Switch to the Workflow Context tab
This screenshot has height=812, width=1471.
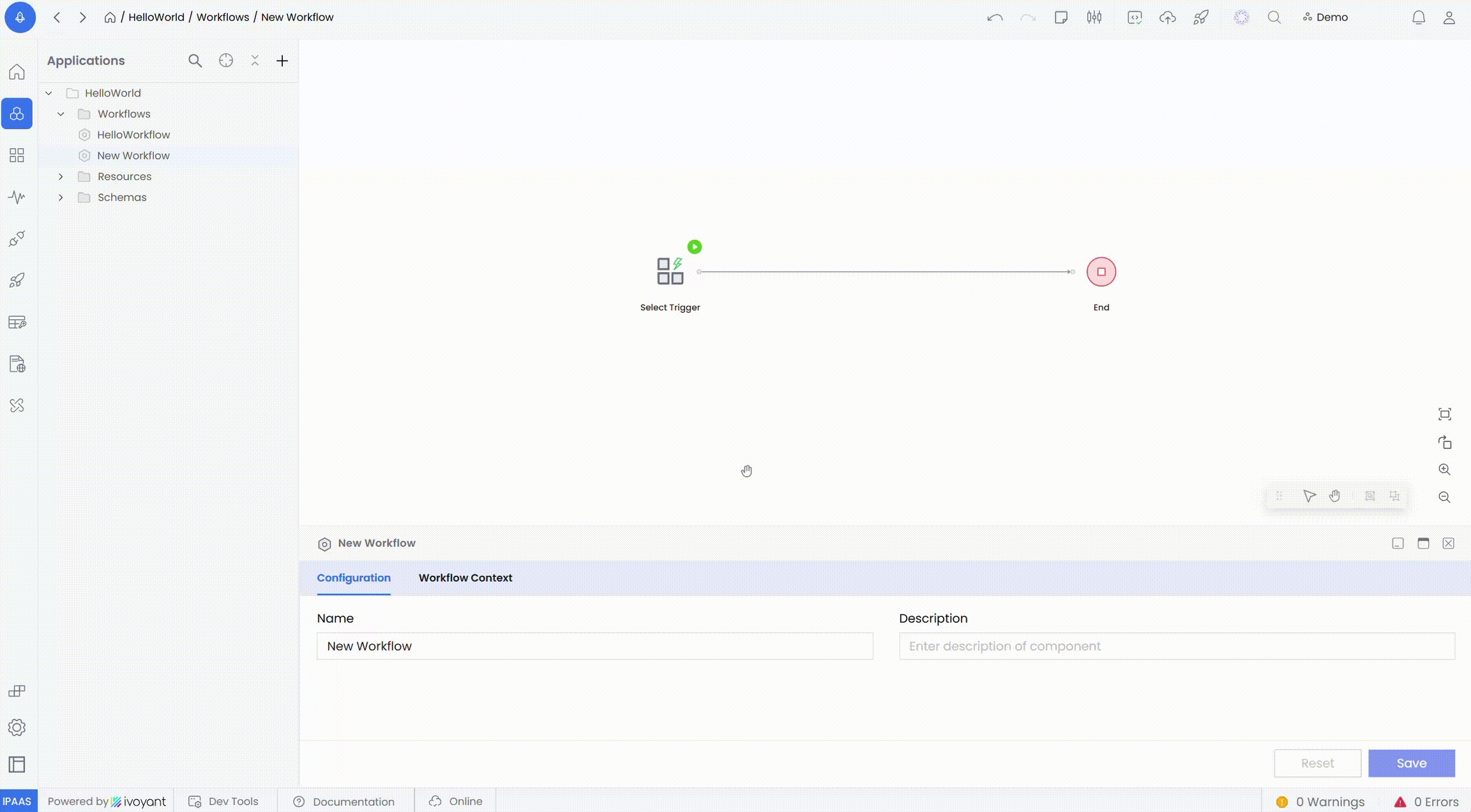click(465, 578)
